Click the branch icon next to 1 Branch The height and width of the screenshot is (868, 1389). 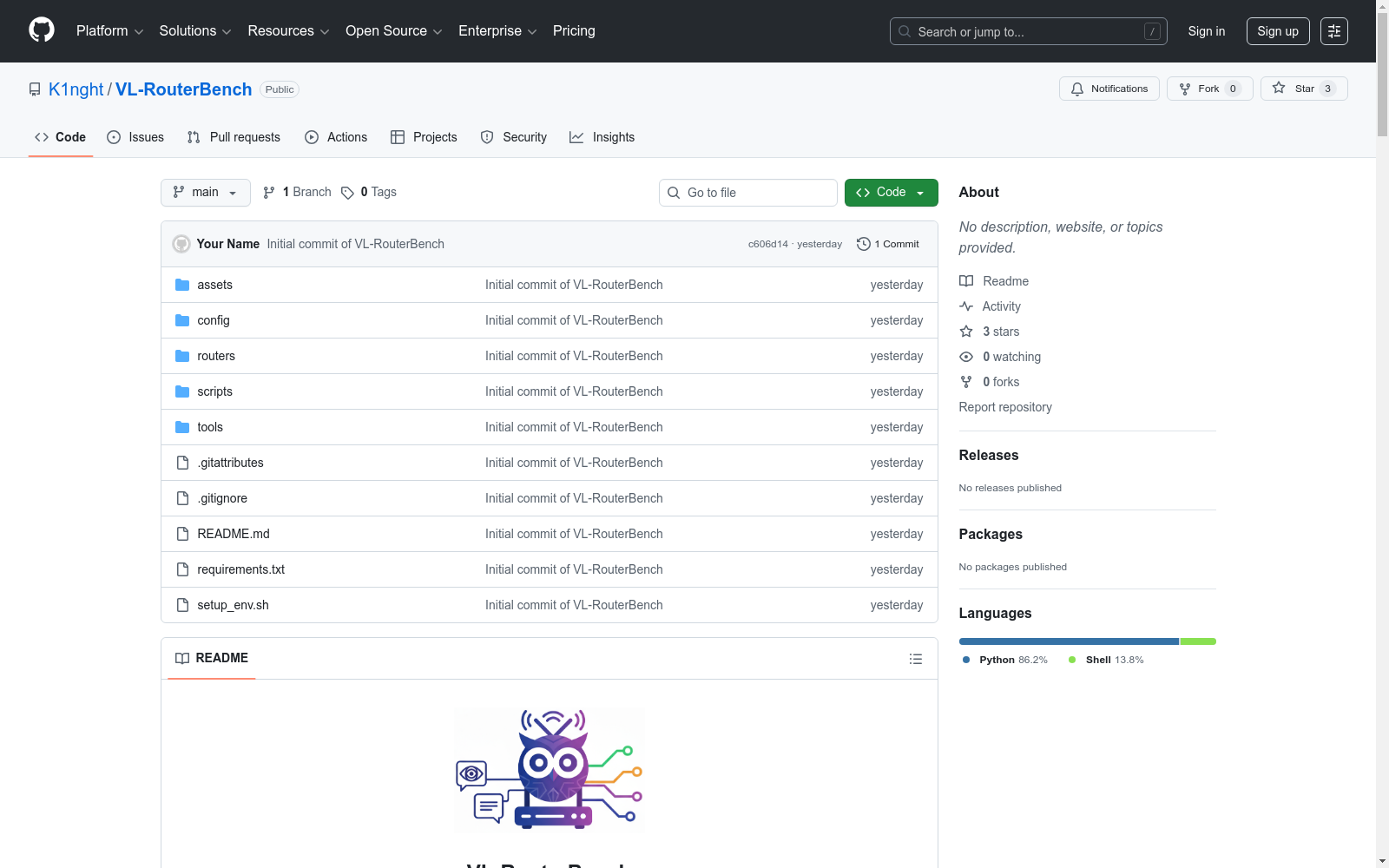[269, 193]
